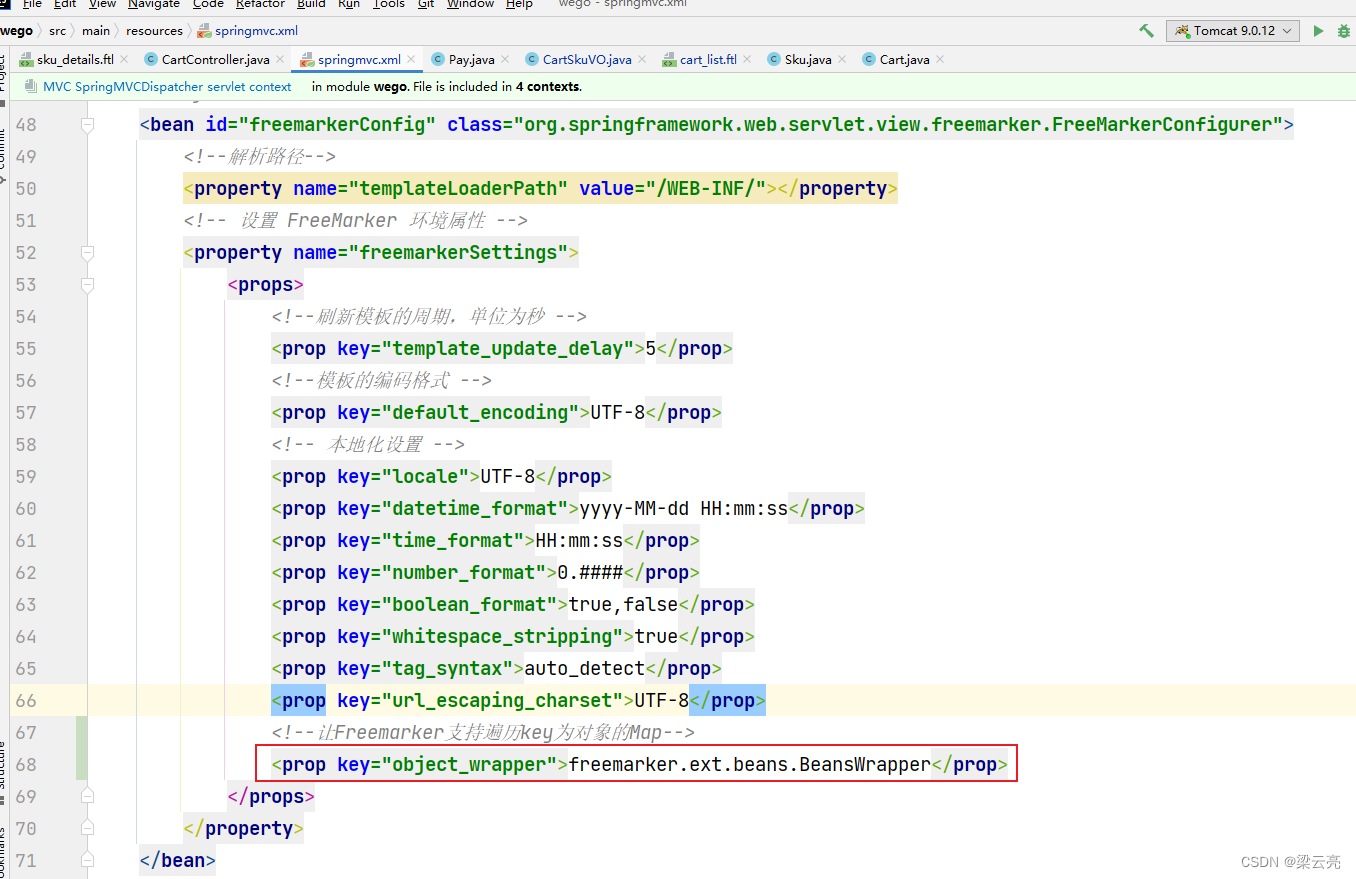Switch to the Sku.java tab
This screenshot has width=1356, height=879.
[x=808, y=60]
